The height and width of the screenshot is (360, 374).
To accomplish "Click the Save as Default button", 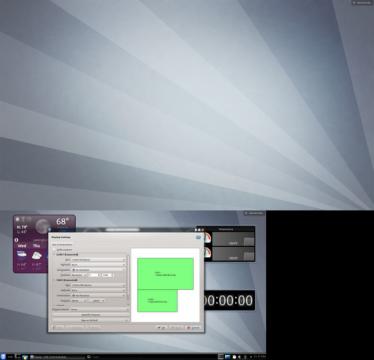I will (91, 320).
